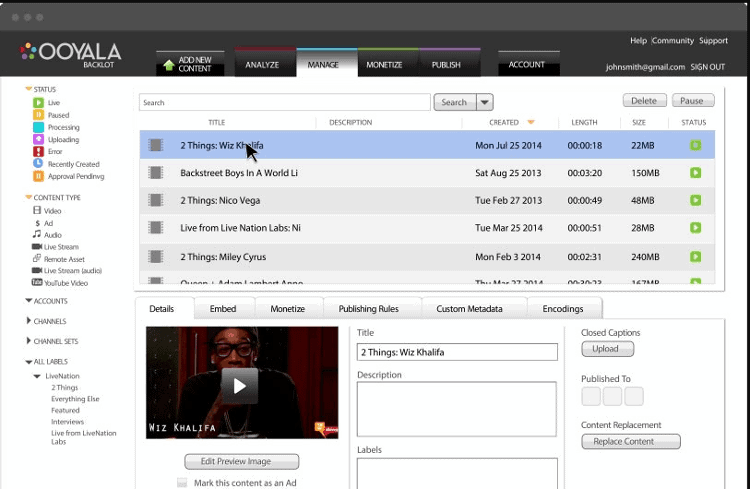Click film icon for Miley Cyrus row
750x489 pixels.
coord(155,256)
